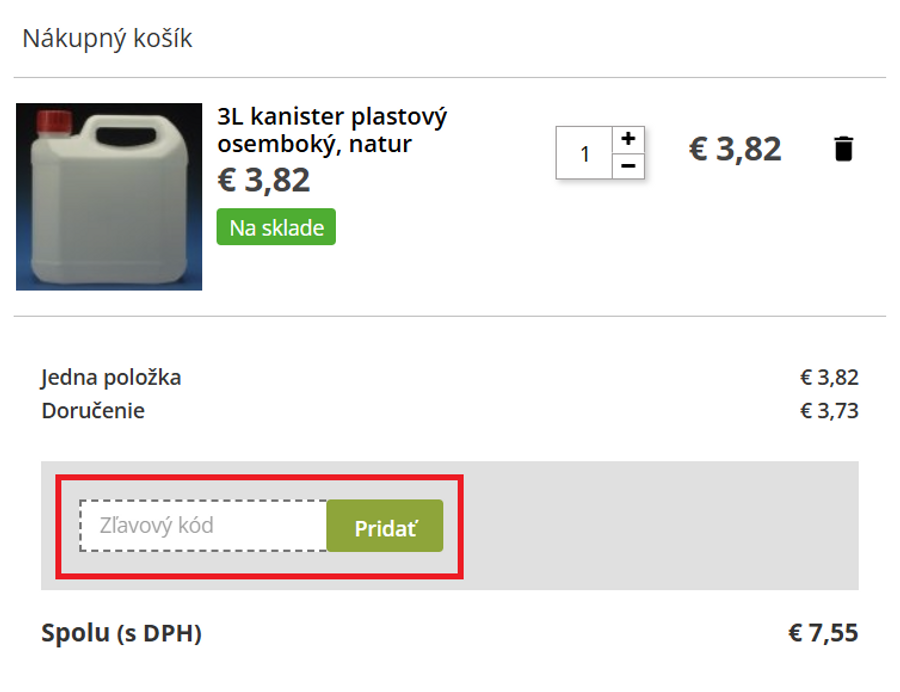The width and height of the screenshot is (900, 692).
Task: Focus the Zľavový kód input field
Action: 203,526
